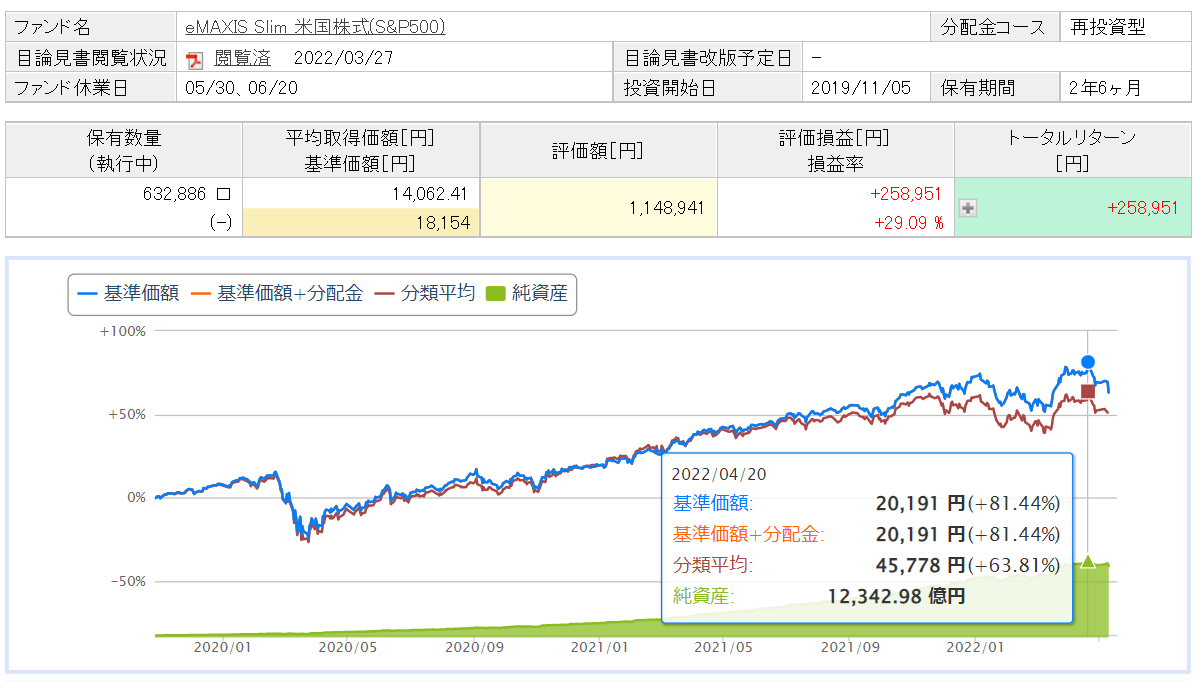Select the blue 基準価額 data point marker
The image size is (1194, 682).
point(1087,362)
